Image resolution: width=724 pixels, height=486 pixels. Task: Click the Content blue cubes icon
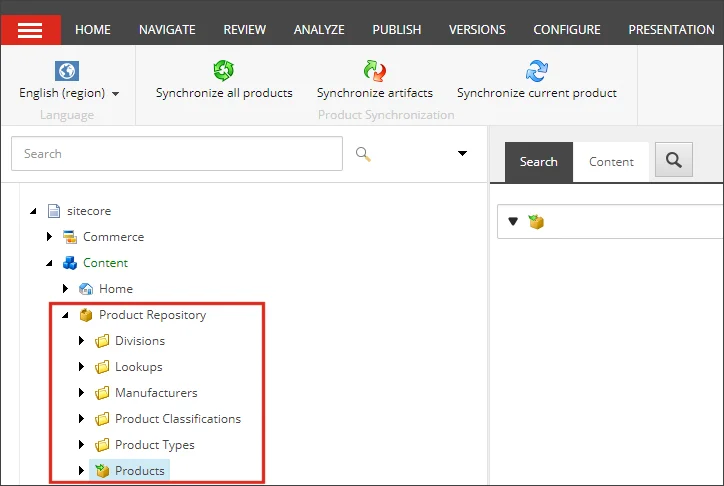tap(70, 263)
